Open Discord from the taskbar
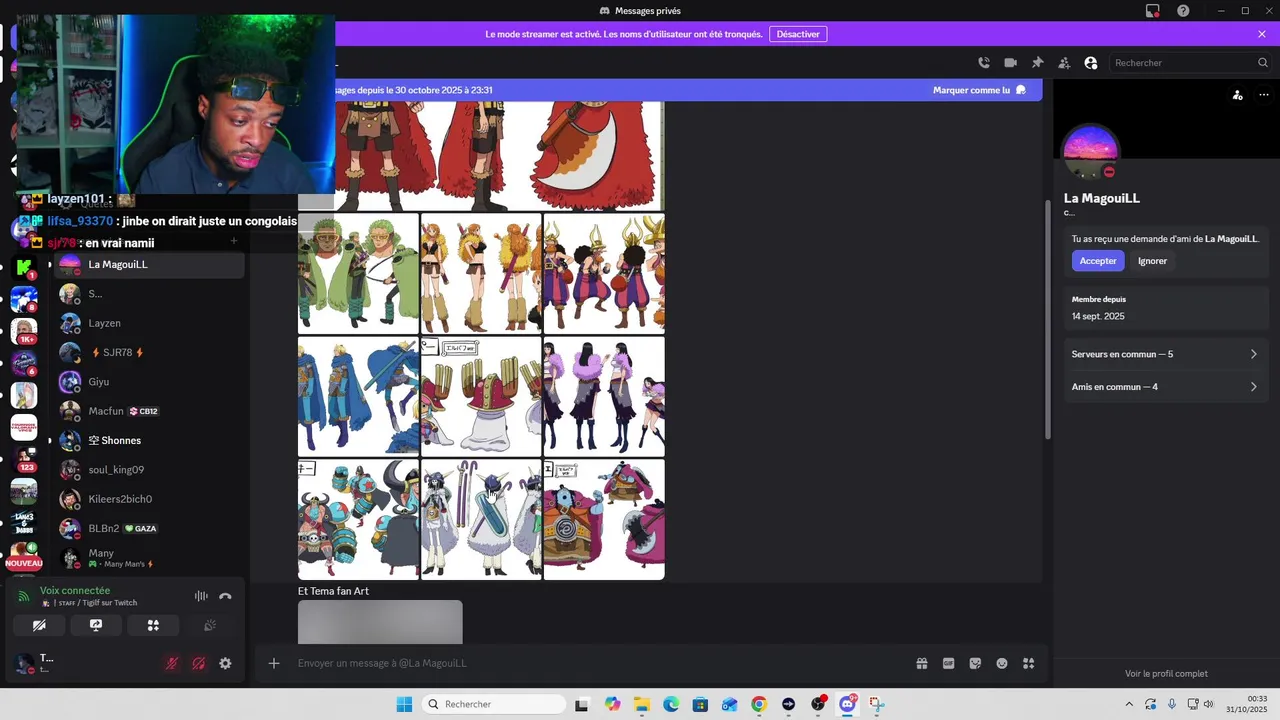 pyautogui.click(x=848, y=704)
